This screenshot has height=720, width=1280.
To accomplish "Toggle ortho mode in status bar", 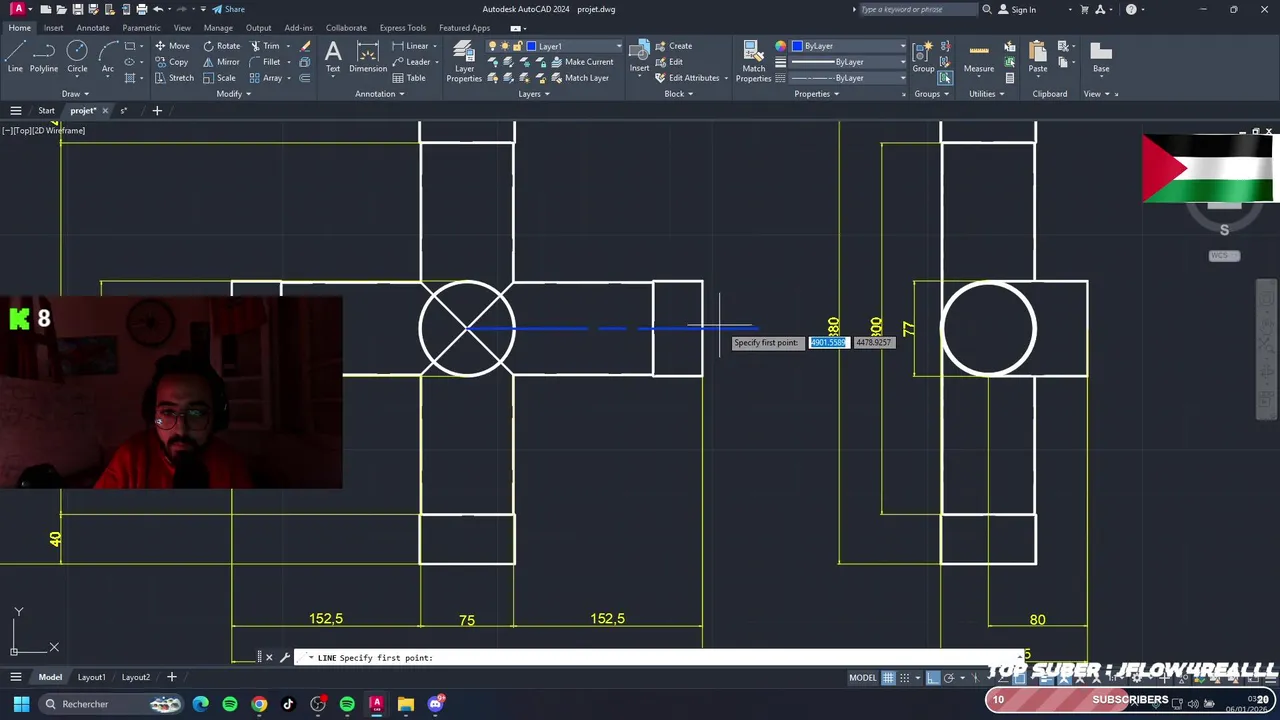I will point(933,677).
